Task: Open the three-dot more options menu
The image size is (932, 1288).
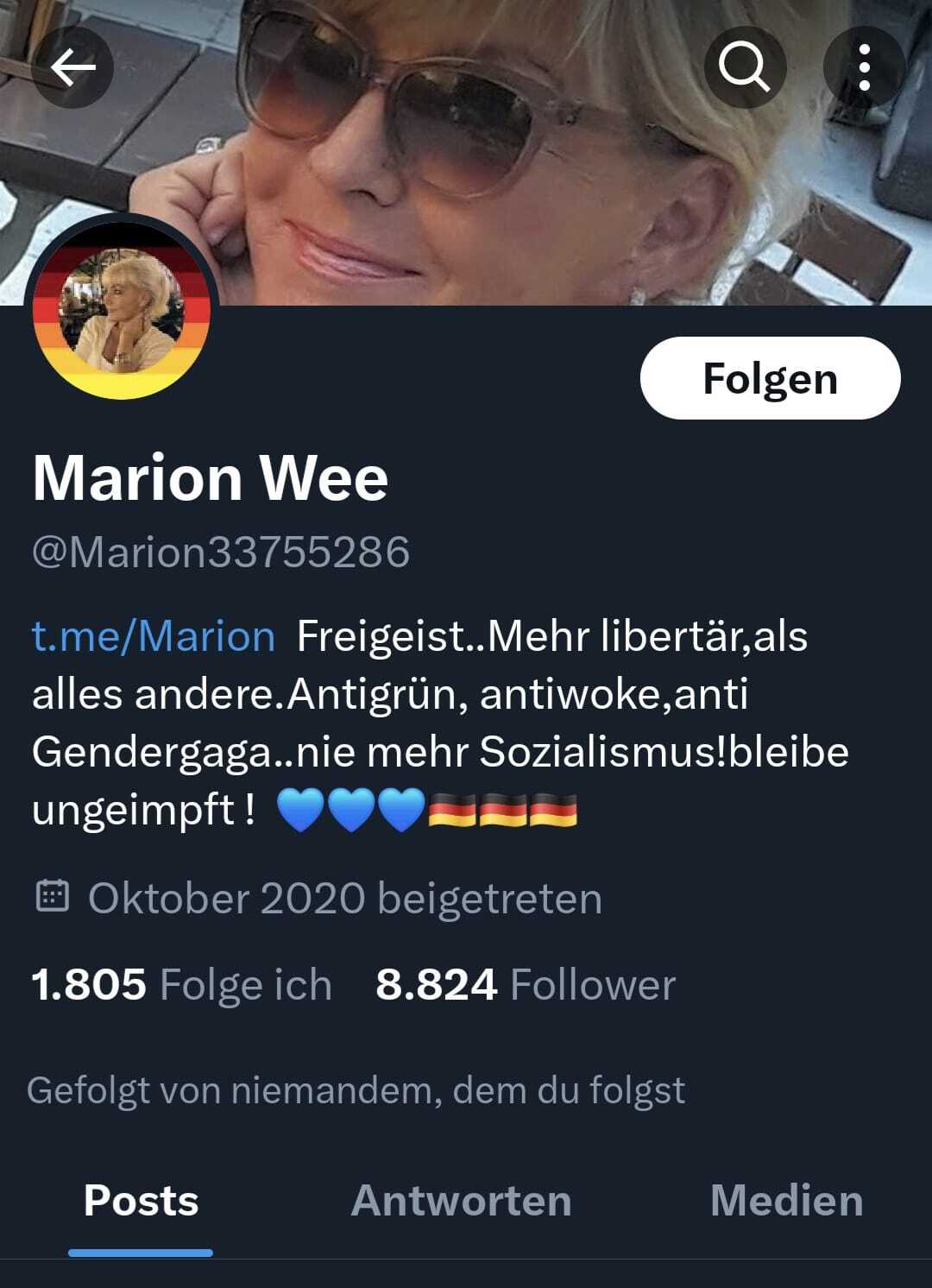Action: [864, 67]
